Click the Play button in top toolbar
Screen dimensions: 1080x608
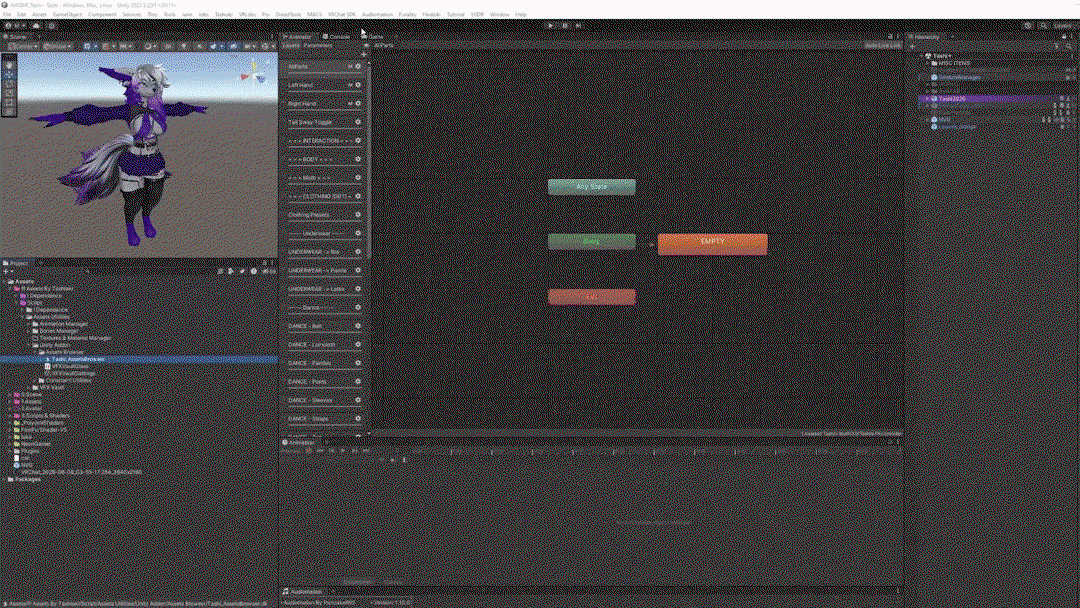coord(550,25)
